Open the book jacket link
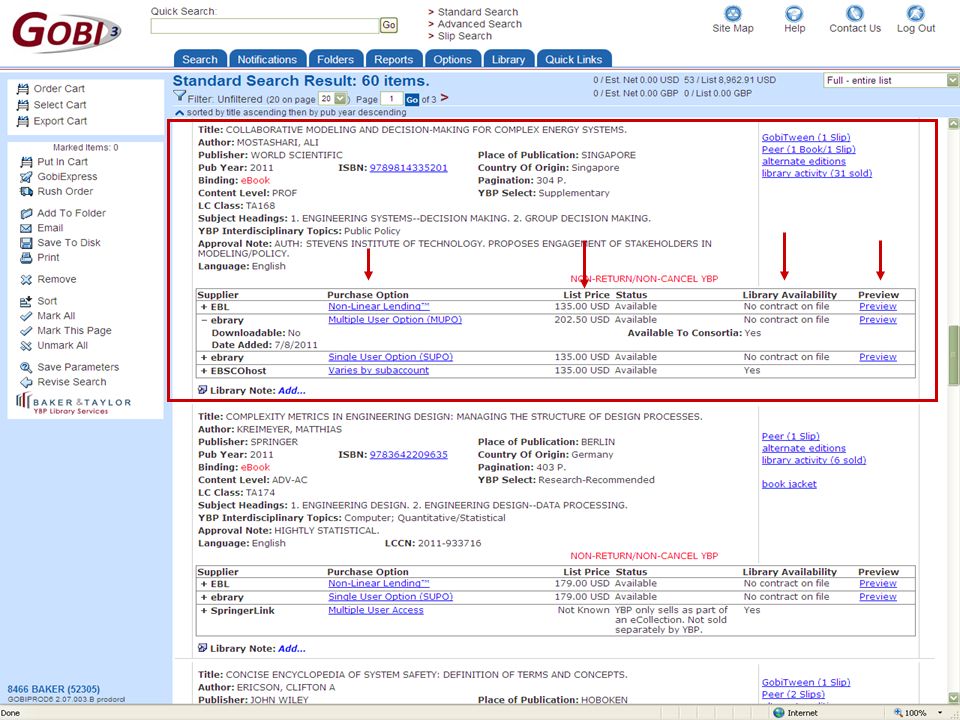The height and width of the screenshot is (720, 960). tap(789, 484)
